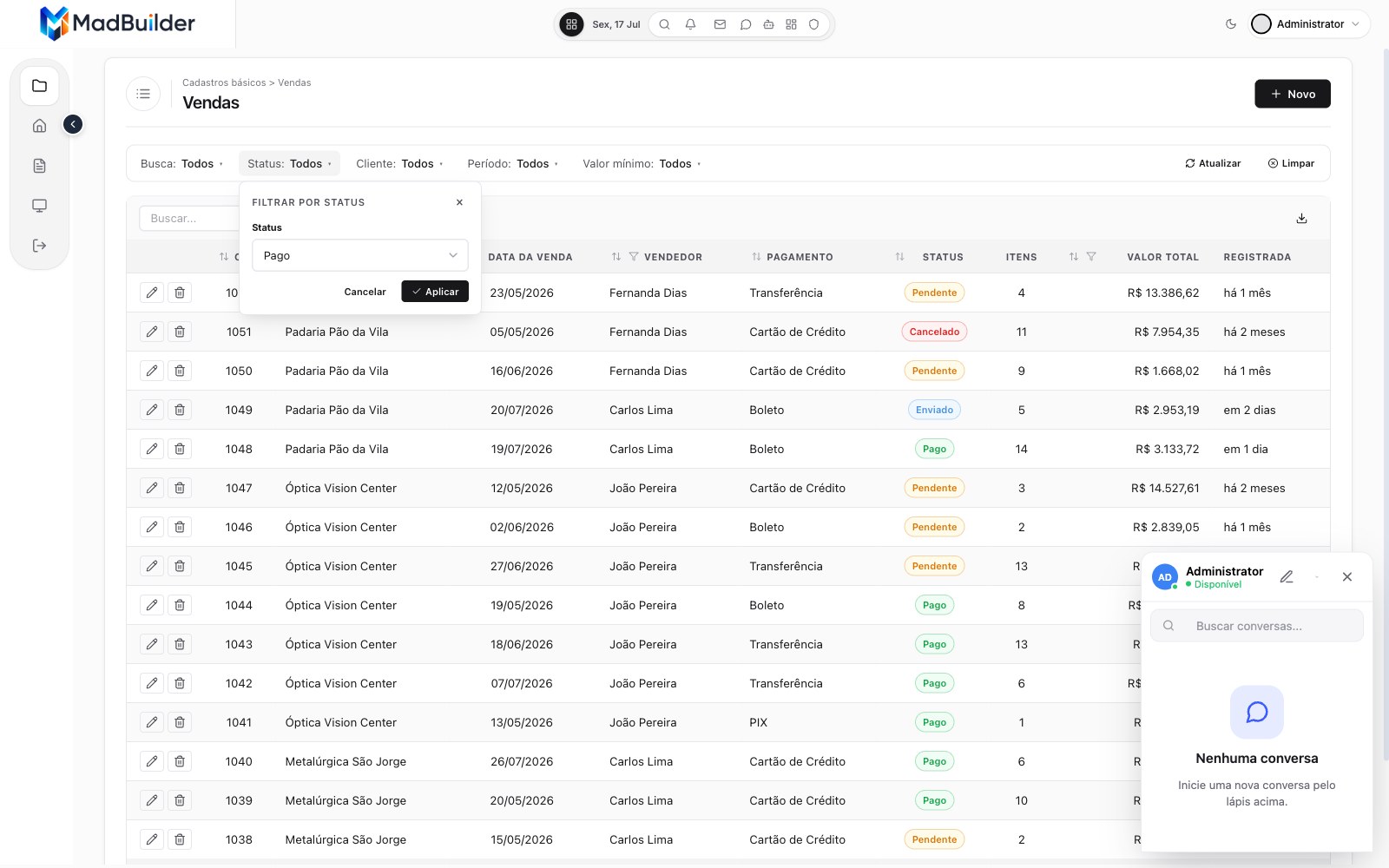Click the Enviado badge in row 1049

click(x=934, y=410)
